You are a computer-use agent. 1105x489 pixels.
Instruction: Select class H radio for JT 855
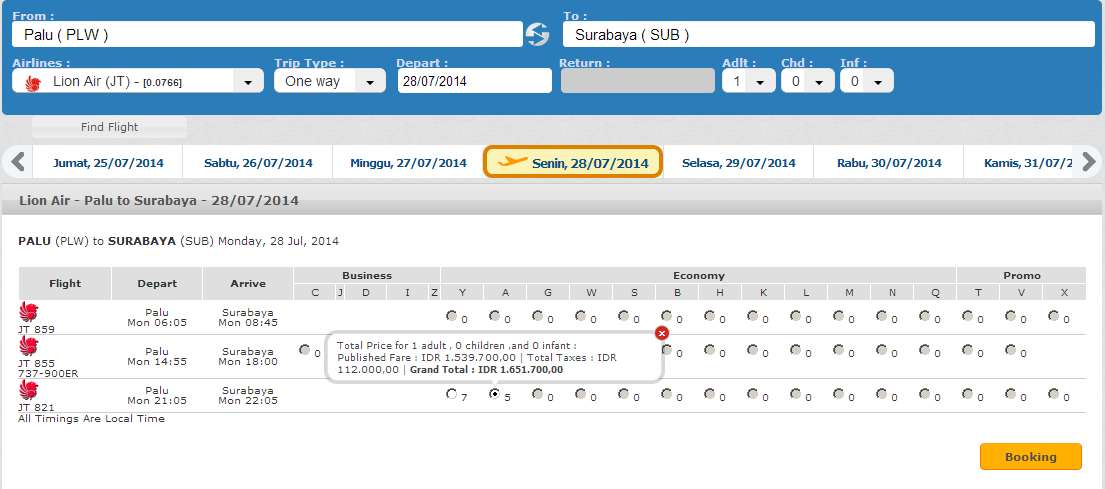(x=710, y=349)
